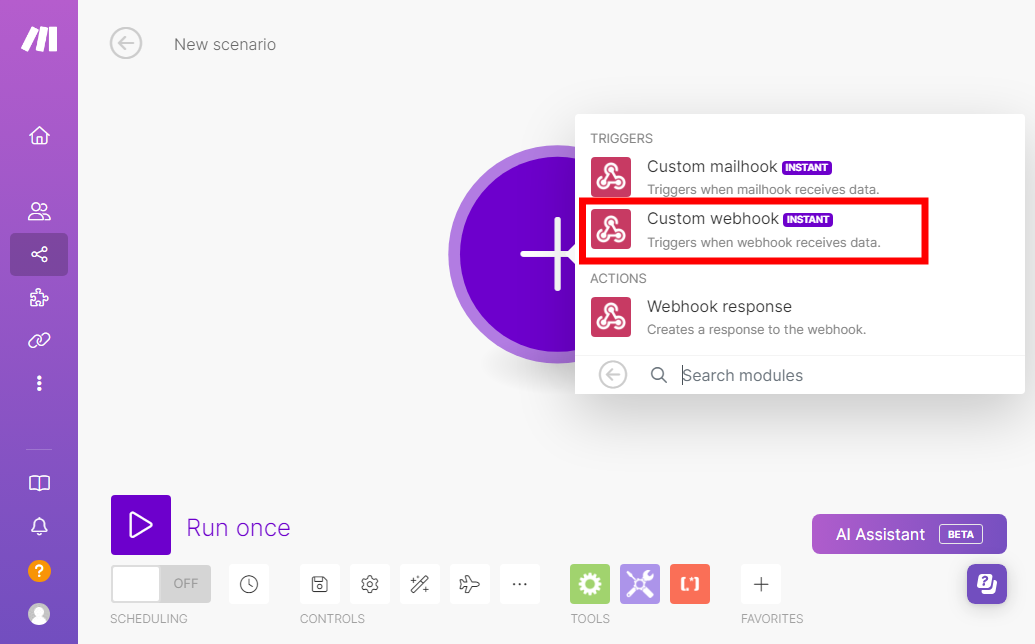The height and width of the screenshot is (644, 1035).
Task: Click 'Triggers when mailhook receives data.' text
Action: point(762,190)
